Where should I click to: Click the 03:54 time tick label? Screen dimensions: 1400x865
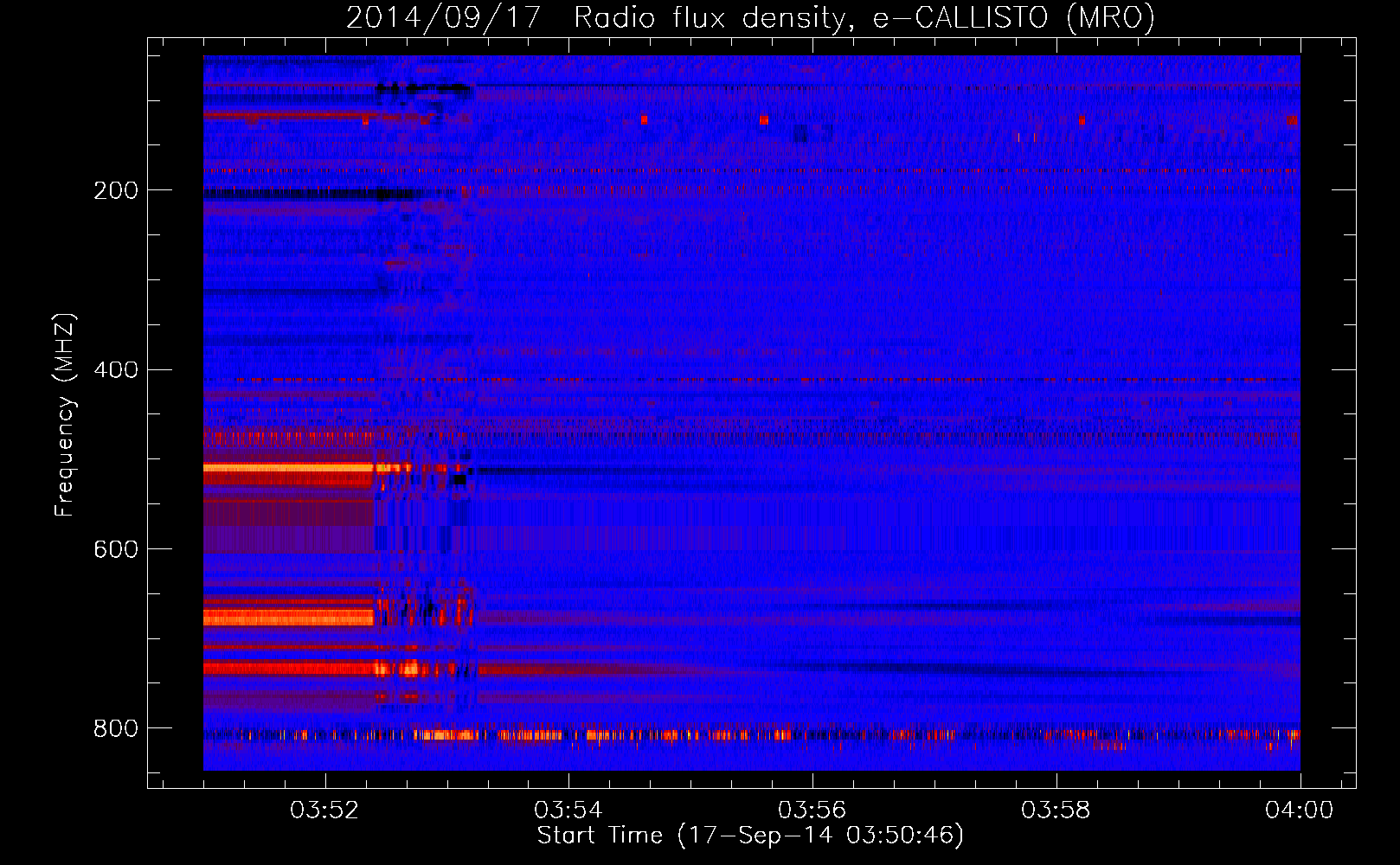coord(568,811)
